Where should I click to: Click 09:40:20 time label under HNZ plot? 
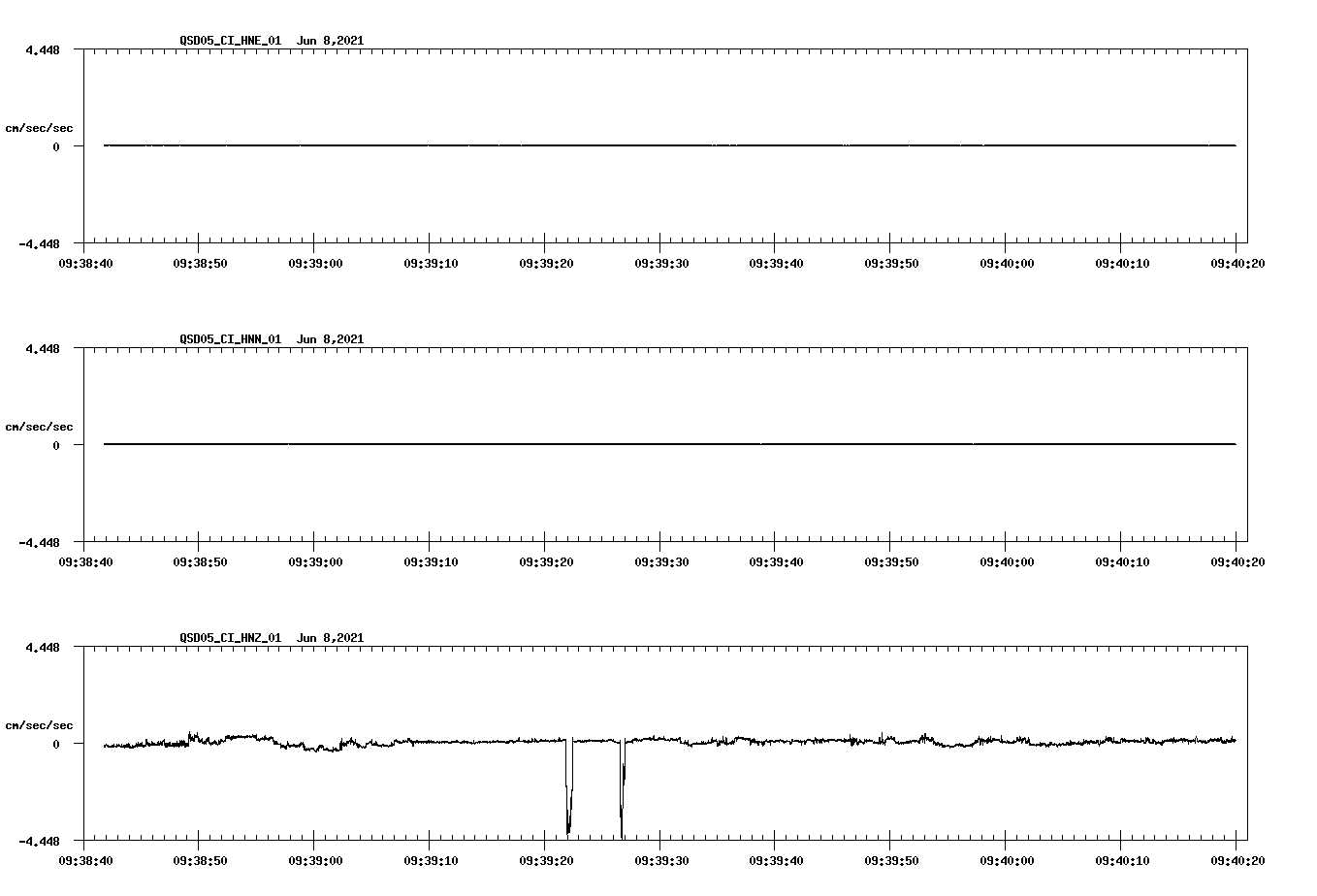coord(1237,860)
